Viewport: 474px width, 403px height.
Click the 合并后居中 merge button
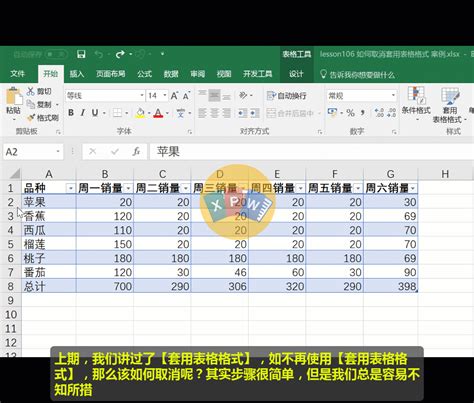[x=291, y=113]
